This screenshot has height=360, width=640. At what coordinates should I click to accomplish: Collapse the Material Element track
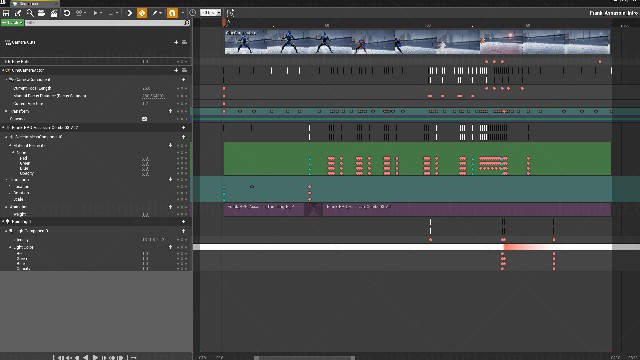(x=10, y=146)
